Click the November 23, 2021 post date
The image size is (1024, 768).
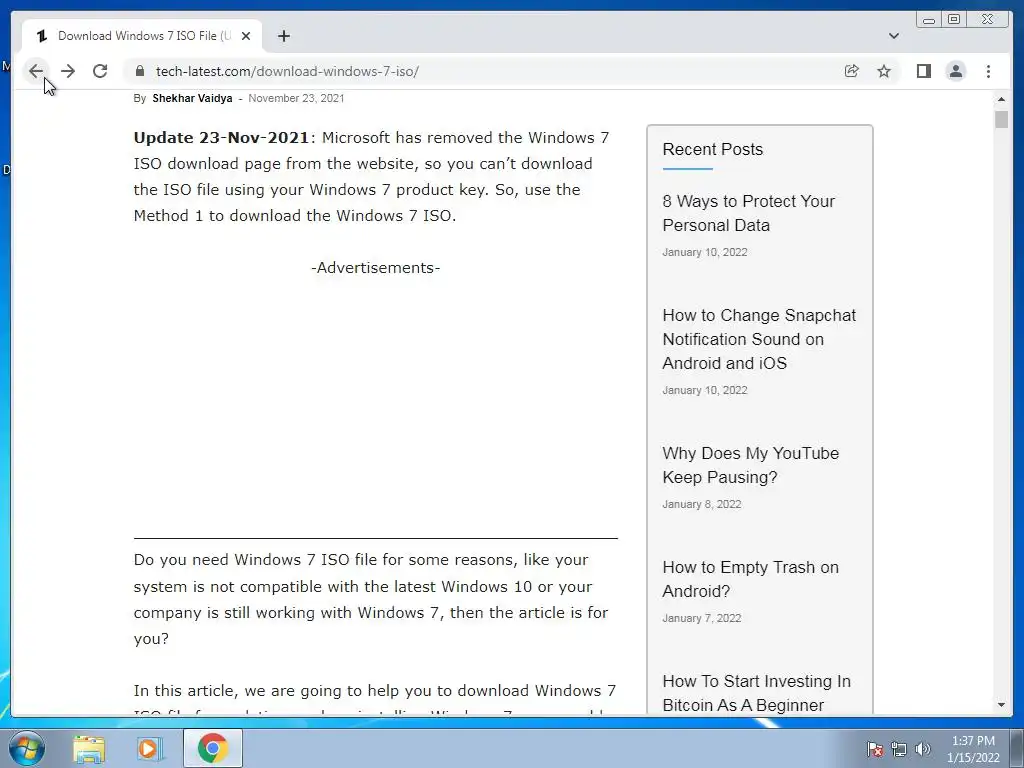point(296,98)
